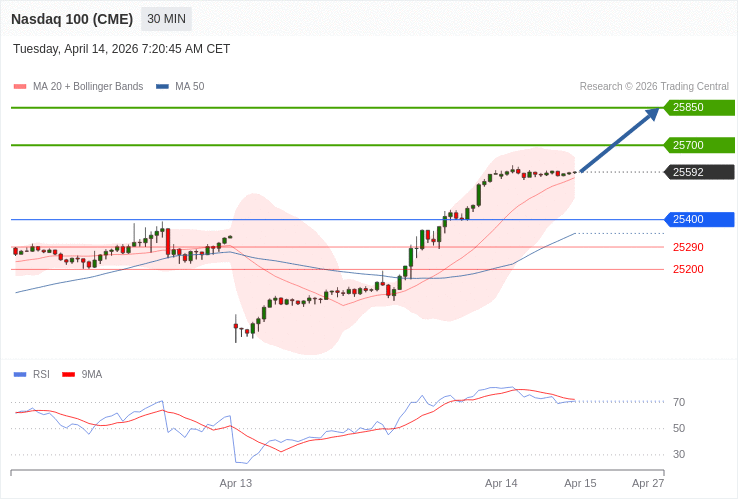
Task: Click the 9MA legend label
Action: (92, 375)
